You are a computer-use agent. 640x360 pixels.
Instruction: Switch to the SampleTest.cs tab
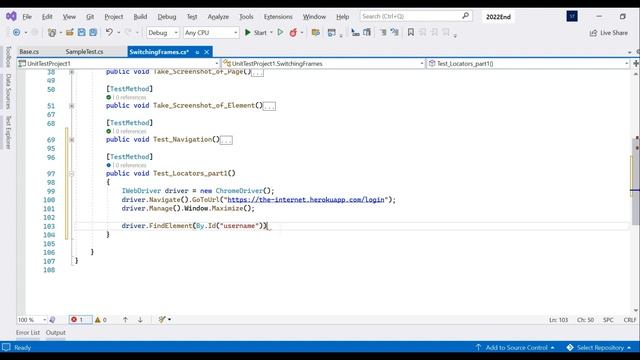[x=84, y=52]
